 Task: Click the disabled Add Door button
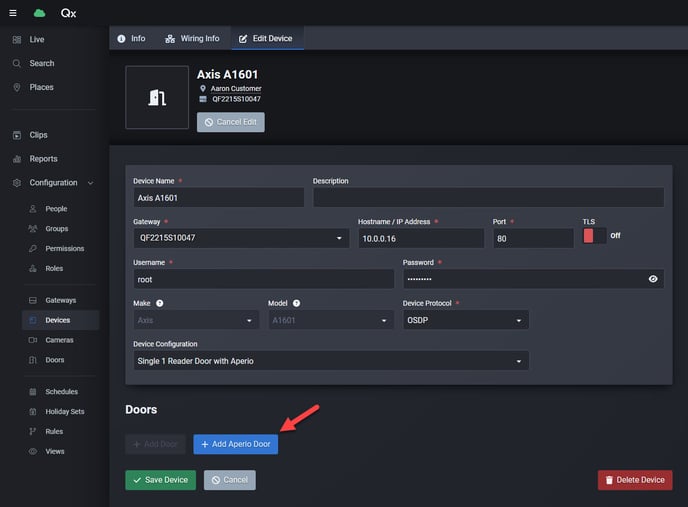pyautogui.click(x=155, y=444)
